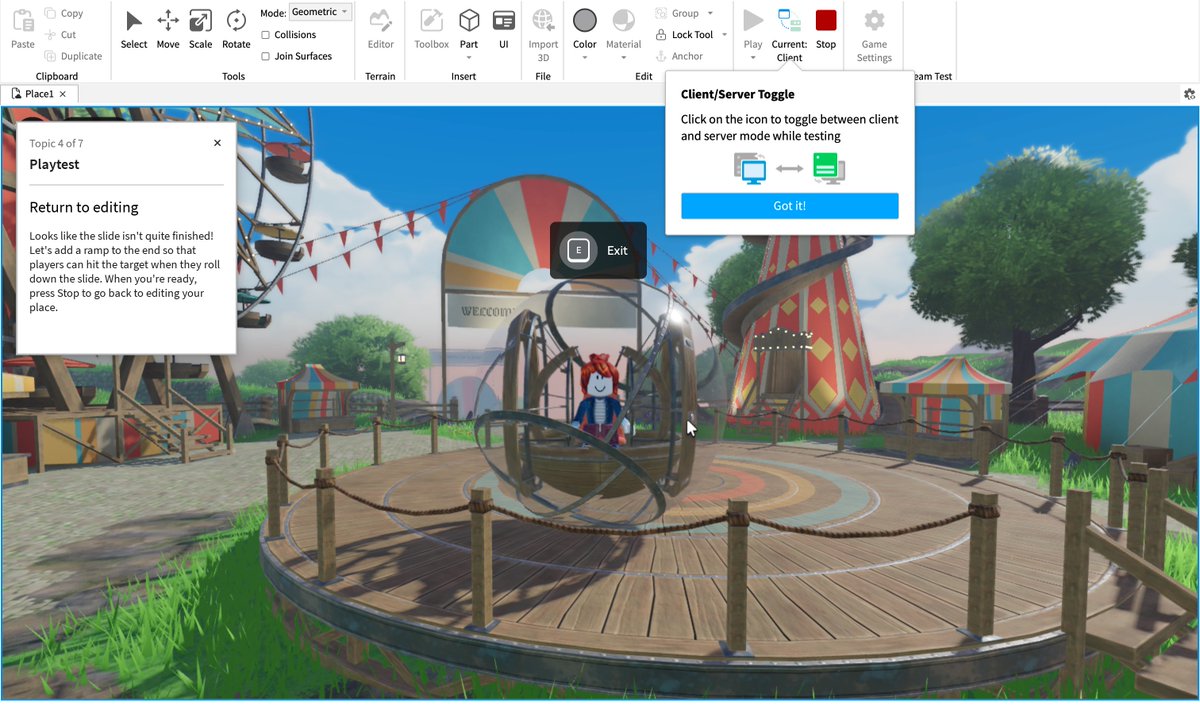The height and width of the screenshot is (727, 1200).
Task: Click the "Client/Server Toggle" heading
Action: tap(738, 94)
